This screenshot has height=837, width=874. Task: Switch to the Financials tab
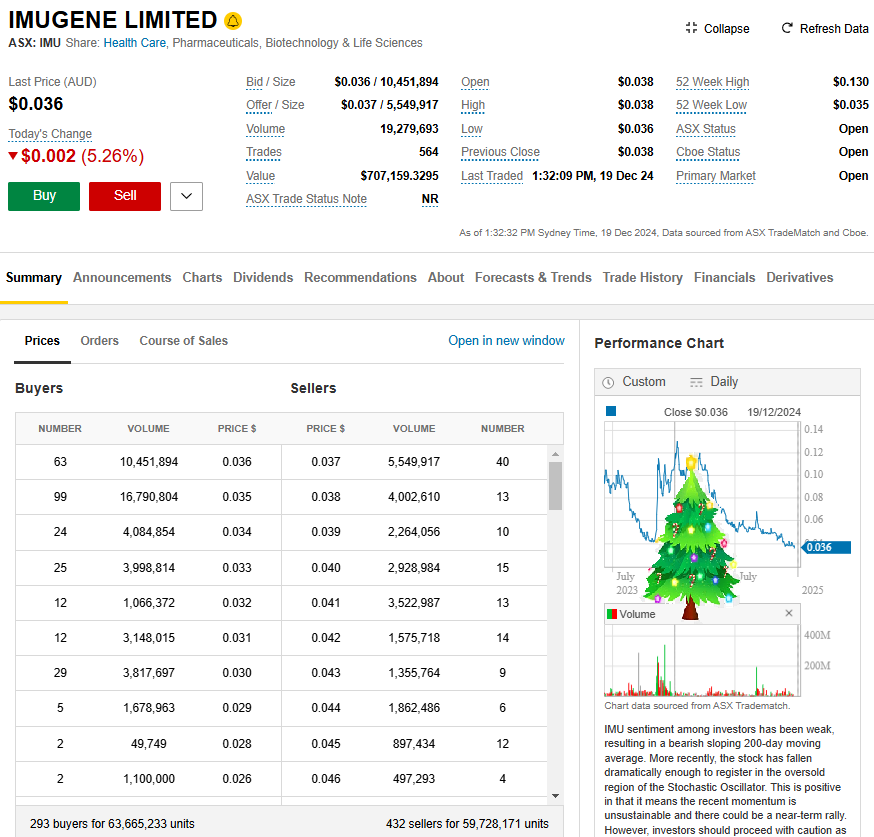pos(725,278)
